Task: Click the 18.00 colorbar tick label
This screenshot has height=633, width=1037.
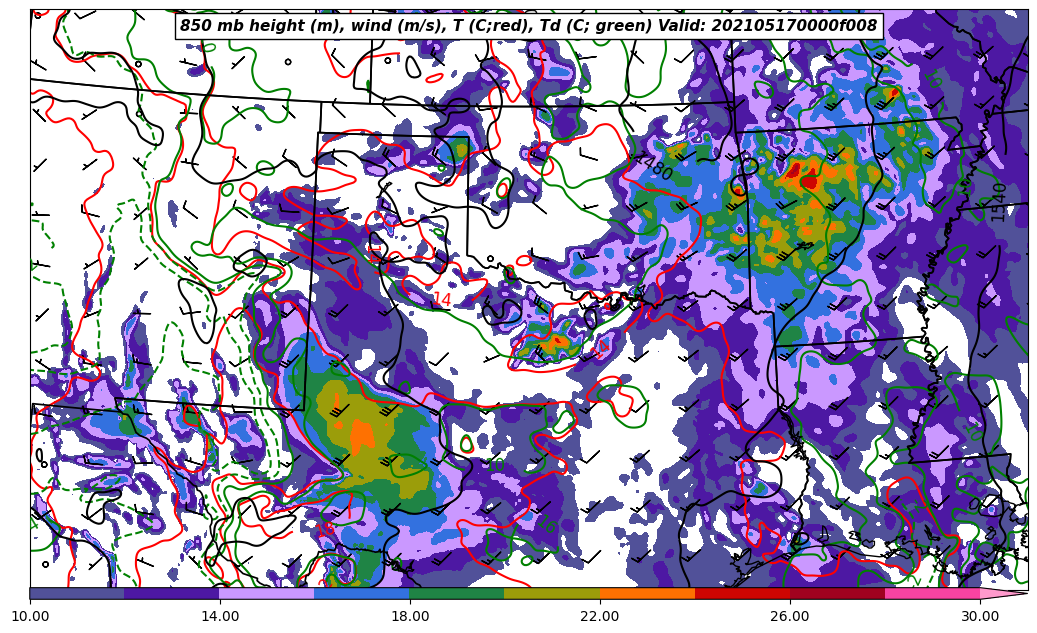Action: (410, 616)
